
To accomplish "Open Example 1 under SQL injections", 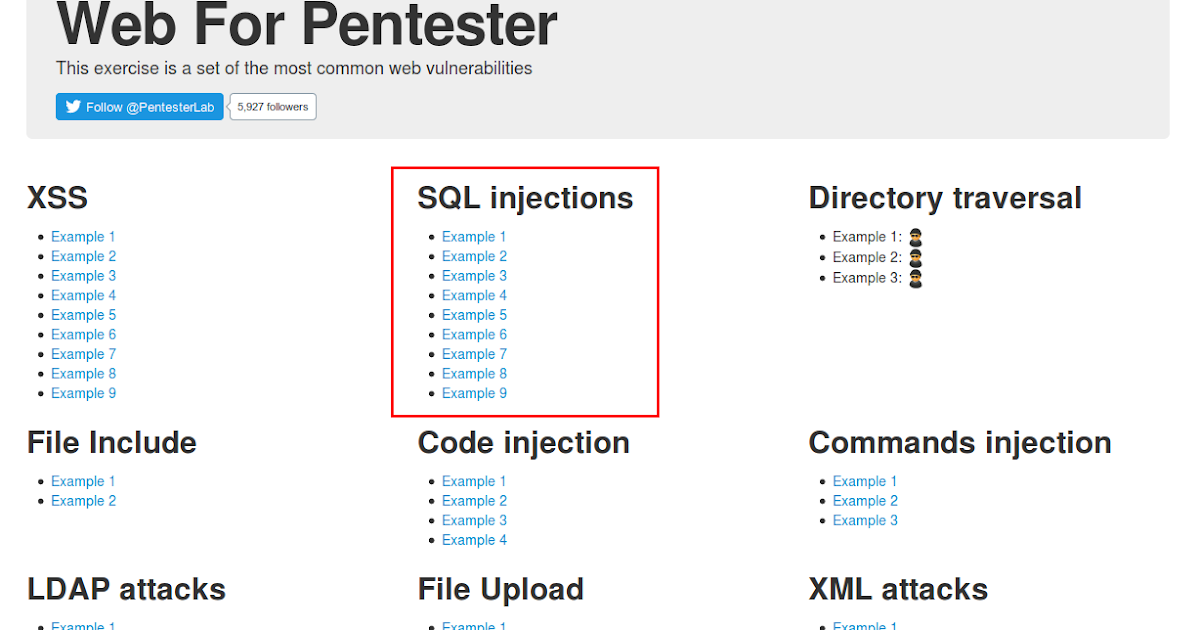I will (474, 236).
